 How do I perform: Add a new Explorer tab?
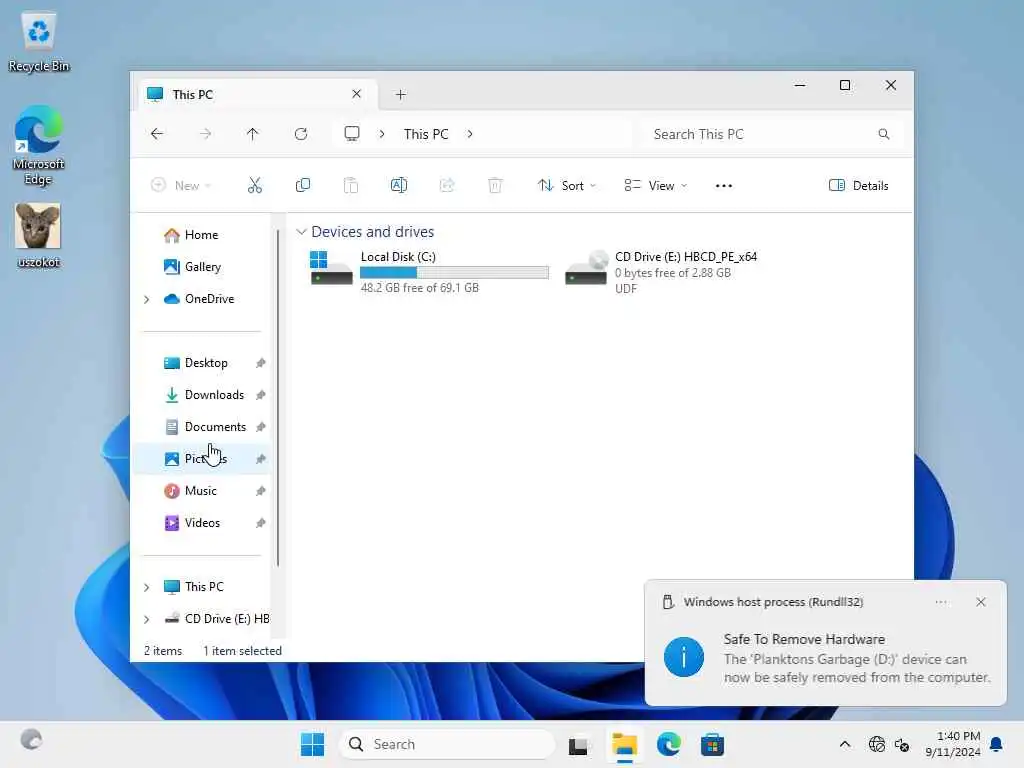(x=401, y=95)
